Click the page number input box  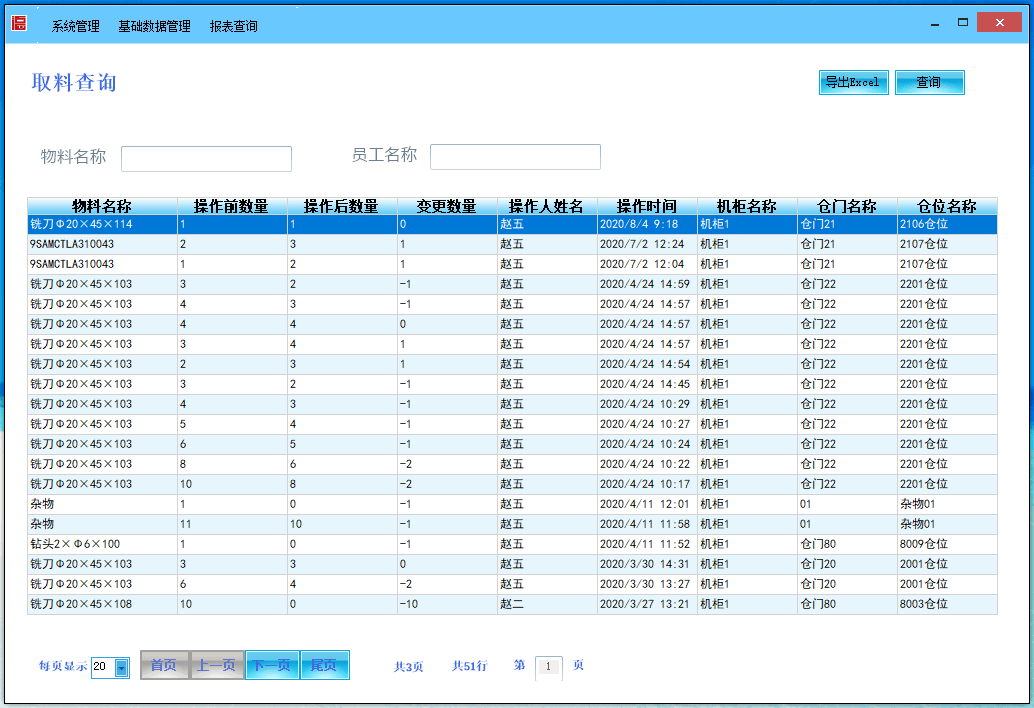pos(549,667)
